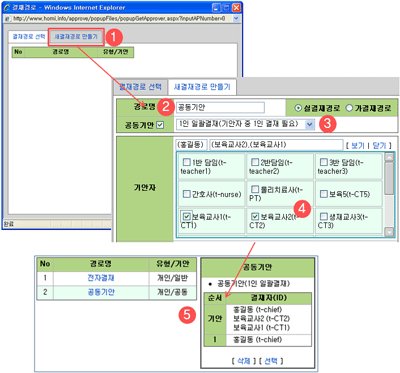Click the 완료 status bar text

point(8,224)
